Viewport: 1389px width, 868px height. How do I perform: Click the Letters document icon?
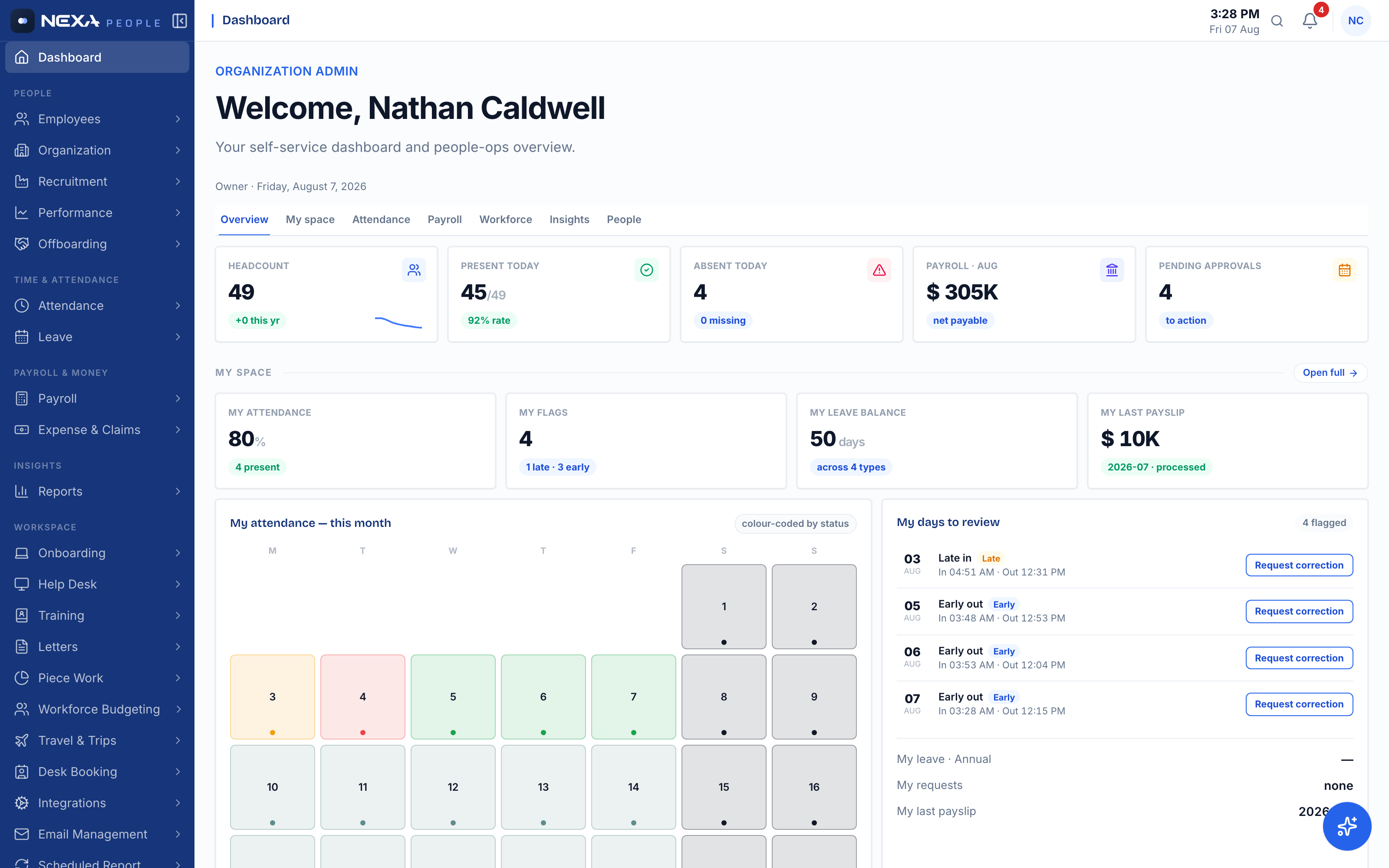(22, 646)
